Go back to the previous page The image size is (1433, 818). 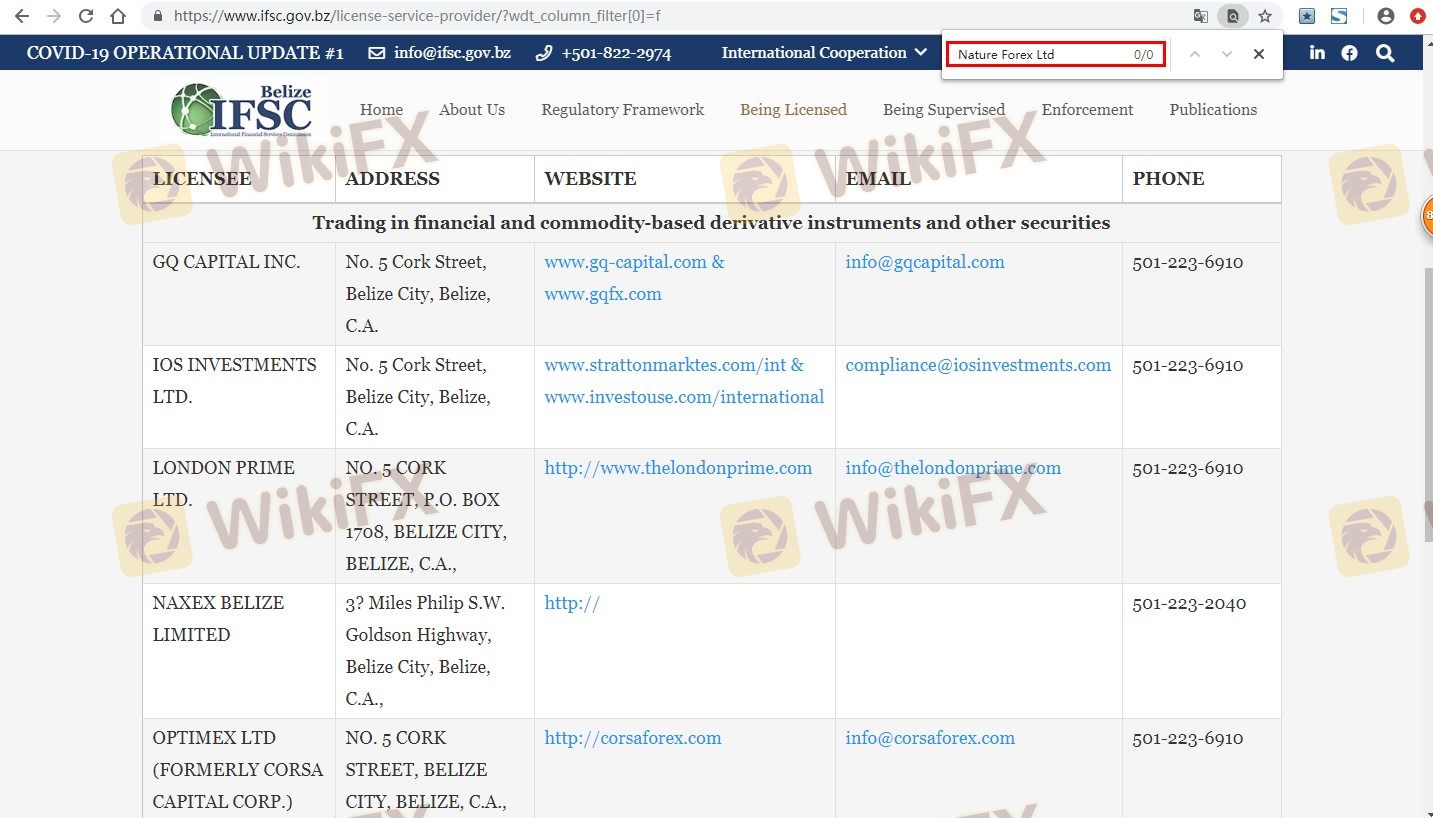pyautogui.click(x=22, y=16)
